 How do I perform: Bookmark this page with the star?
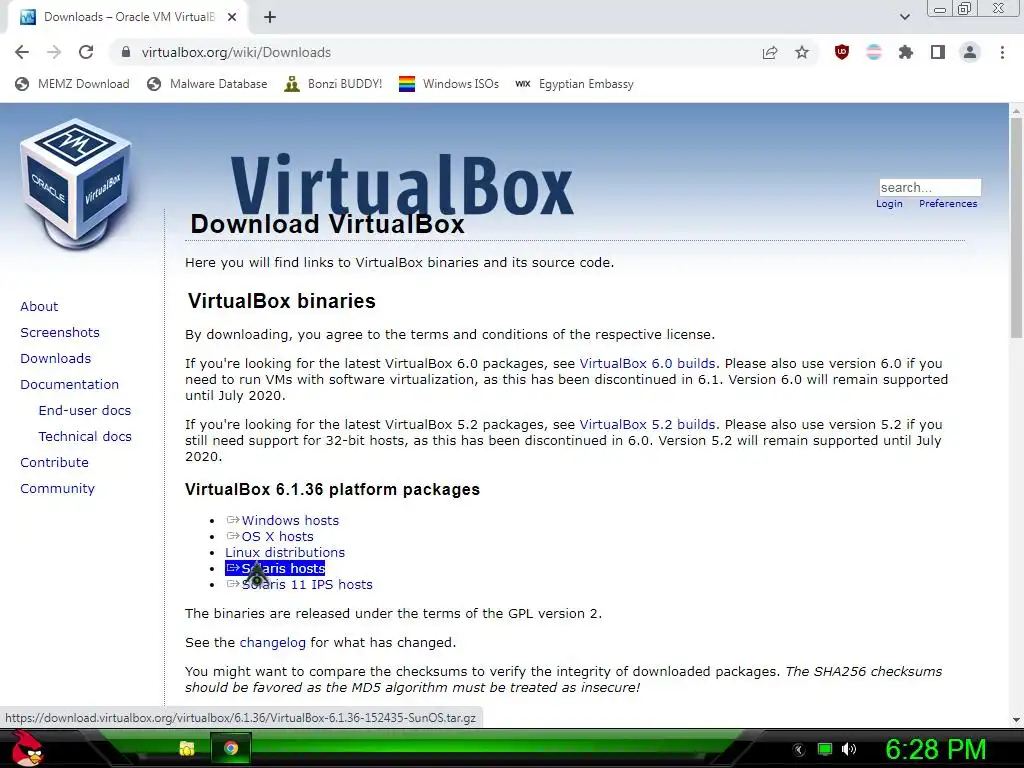(x=802, y=52)
